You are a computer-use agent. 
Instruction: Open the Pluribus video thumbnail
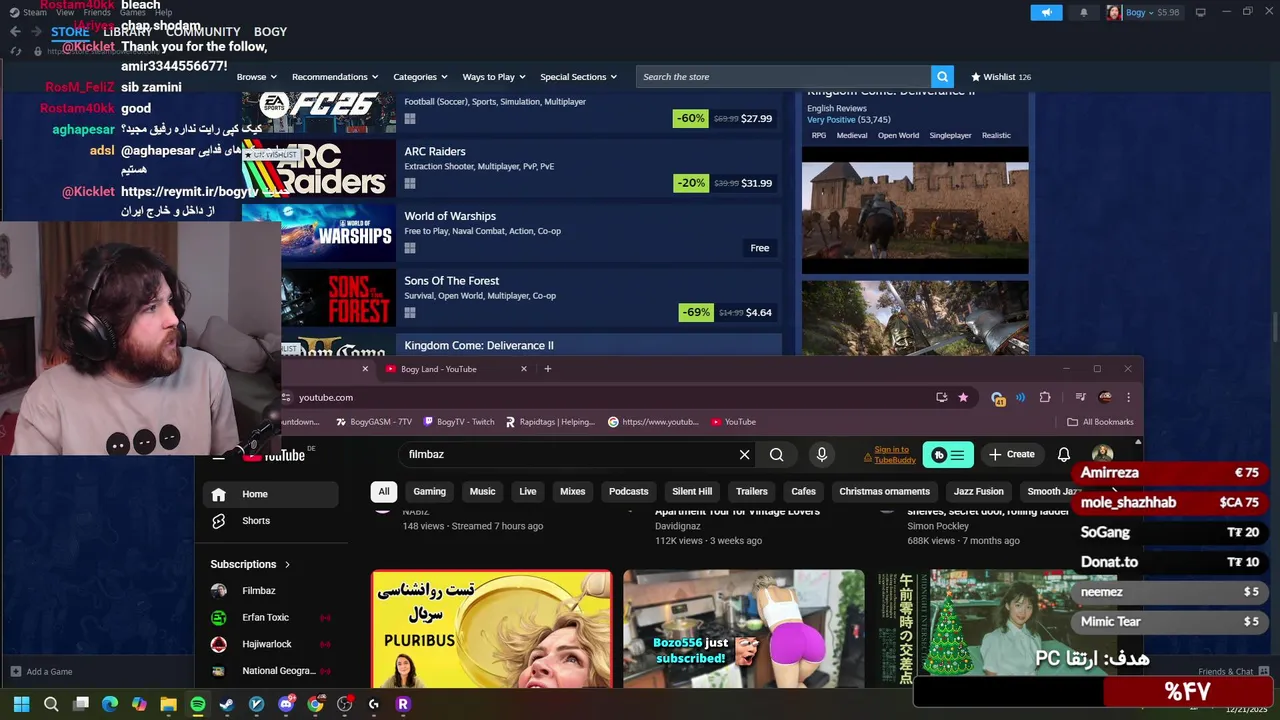(x=491, y=630)
